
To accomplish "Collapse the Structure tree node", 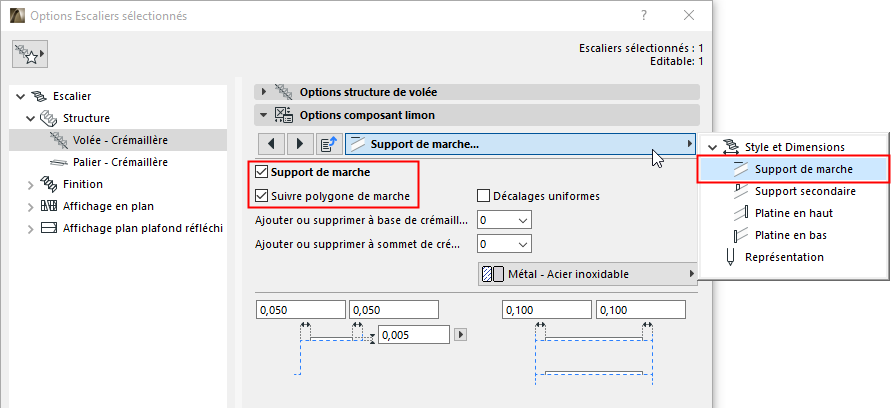I will click(x=31, y=119).
